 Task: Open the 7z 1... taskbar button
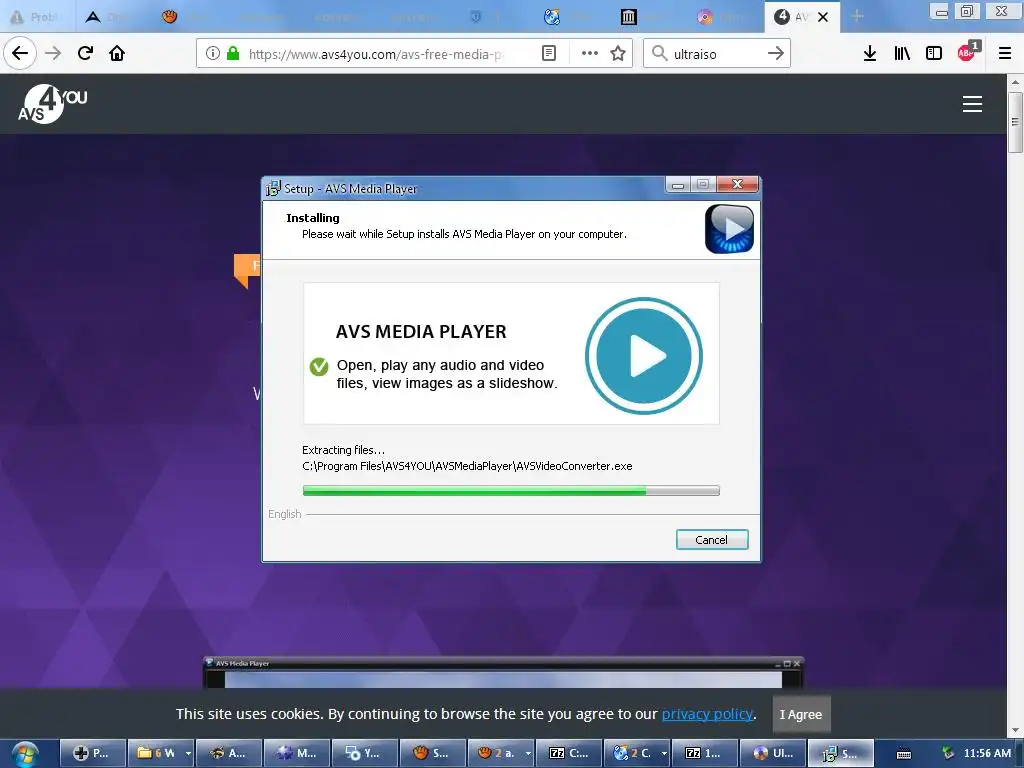[x=705, y=754]
